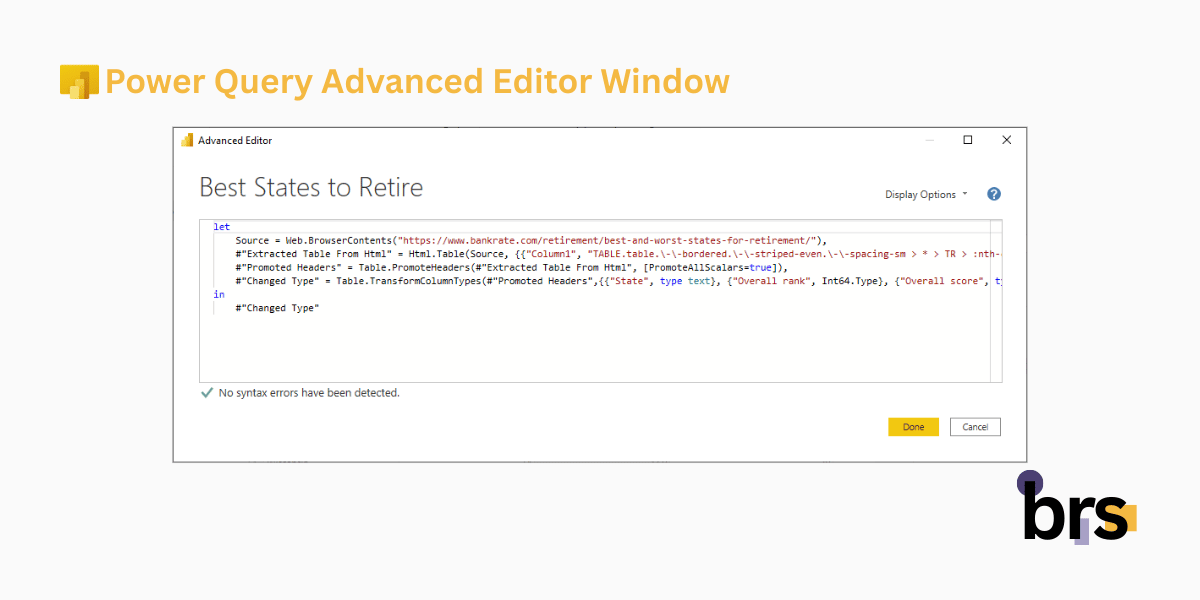Select the Best States to Retire query title
The image size is (1200, 600).
click(311, 187)
